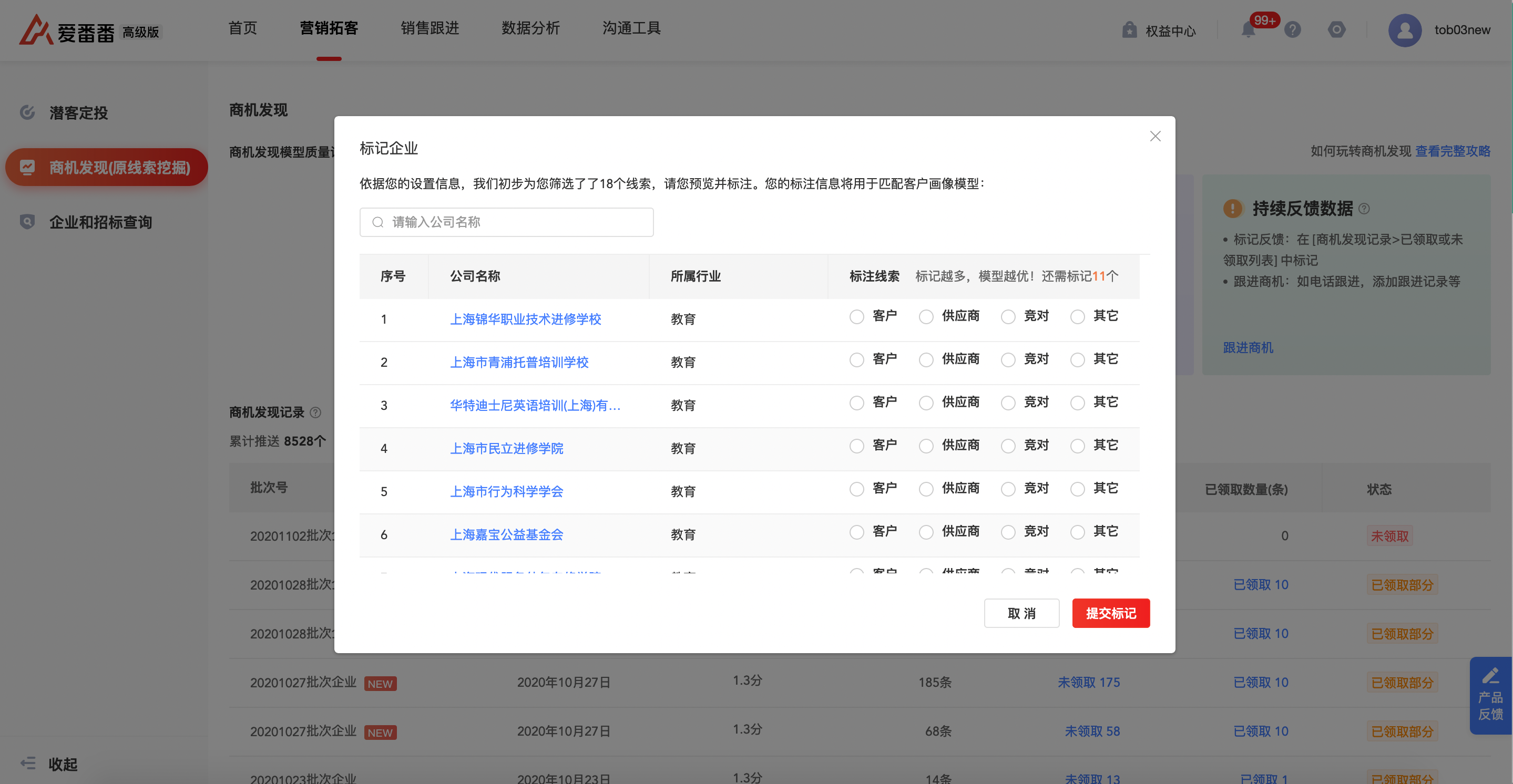
Task: Select 其它 for 上海市民立进修学院
Action: tap(1077, 446)
